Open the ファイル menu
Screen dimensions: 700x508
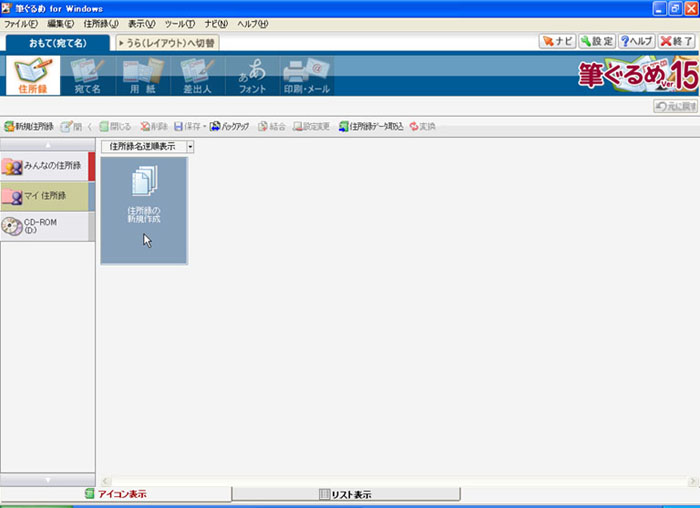click(x=21, y=23)
